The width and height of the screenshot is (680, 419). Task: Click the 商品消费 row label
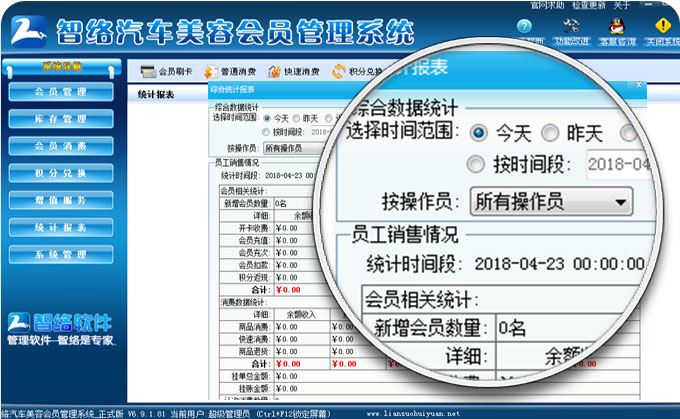coord(254,327)
